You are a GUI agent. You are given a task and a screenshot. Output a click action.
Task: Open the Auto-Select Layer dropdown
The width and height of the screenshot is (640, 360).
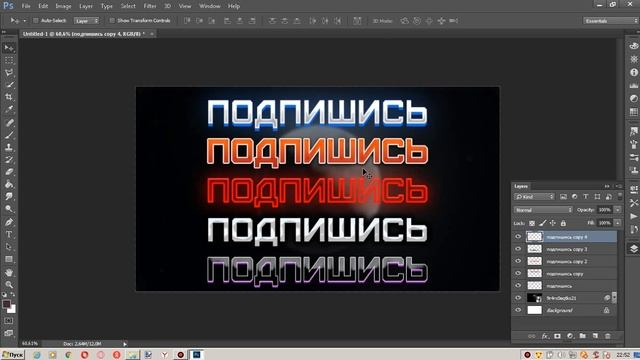[86, 20]
